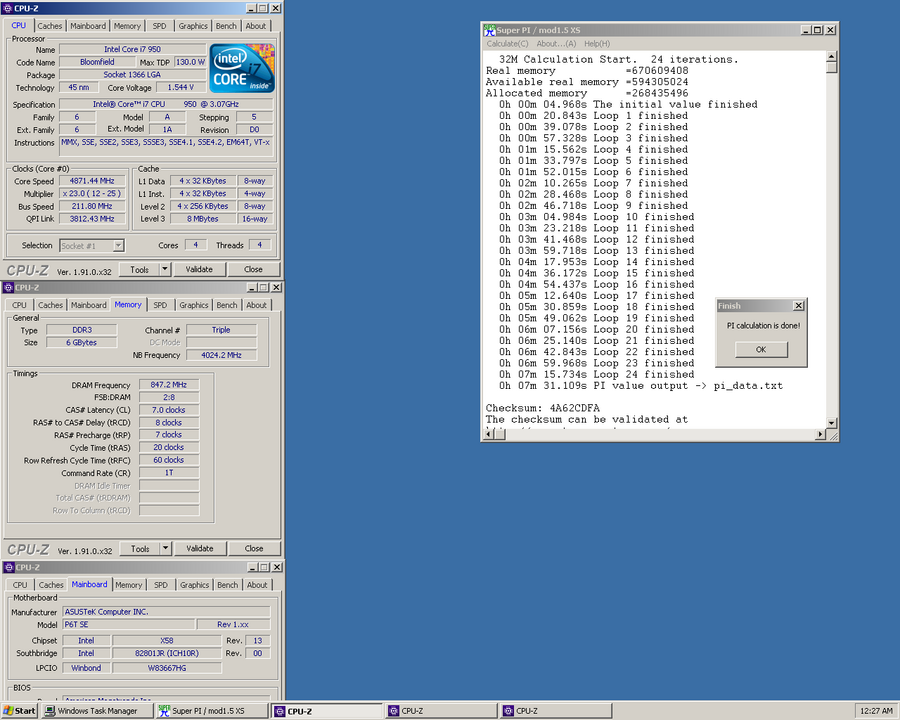900x720 pixels.
Task: Click the NB Frequency value 4024.2 MHz
Action: (x=221, y=355)
